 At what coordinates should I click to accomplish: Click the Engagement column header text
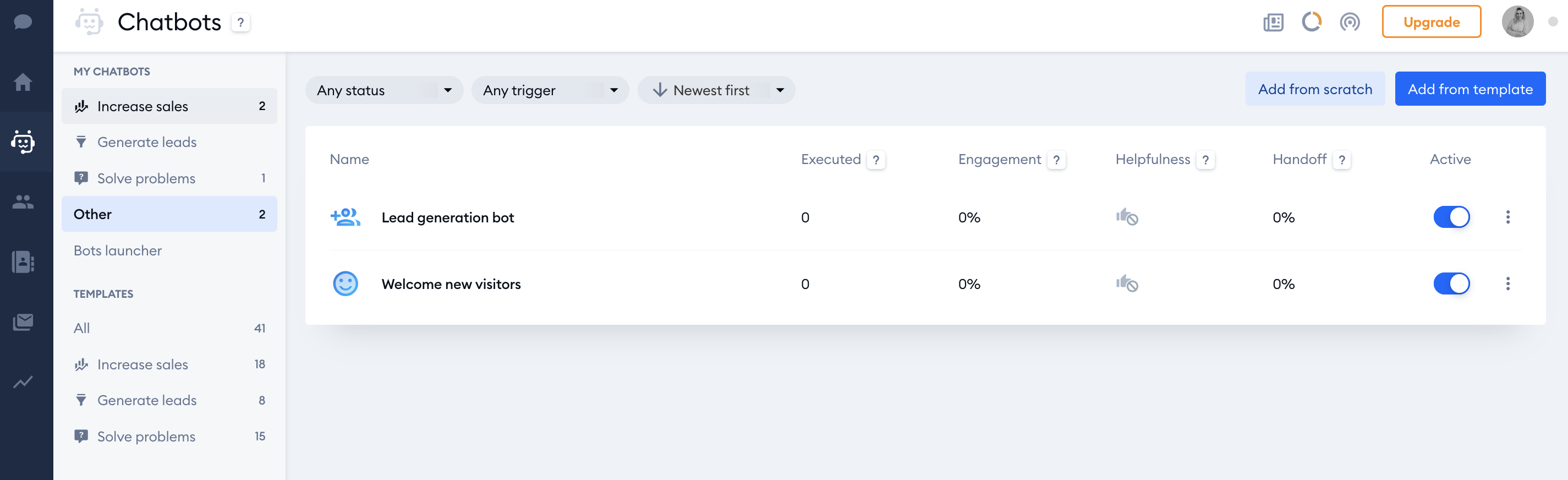pyautogui.click(x=999, y=159)
